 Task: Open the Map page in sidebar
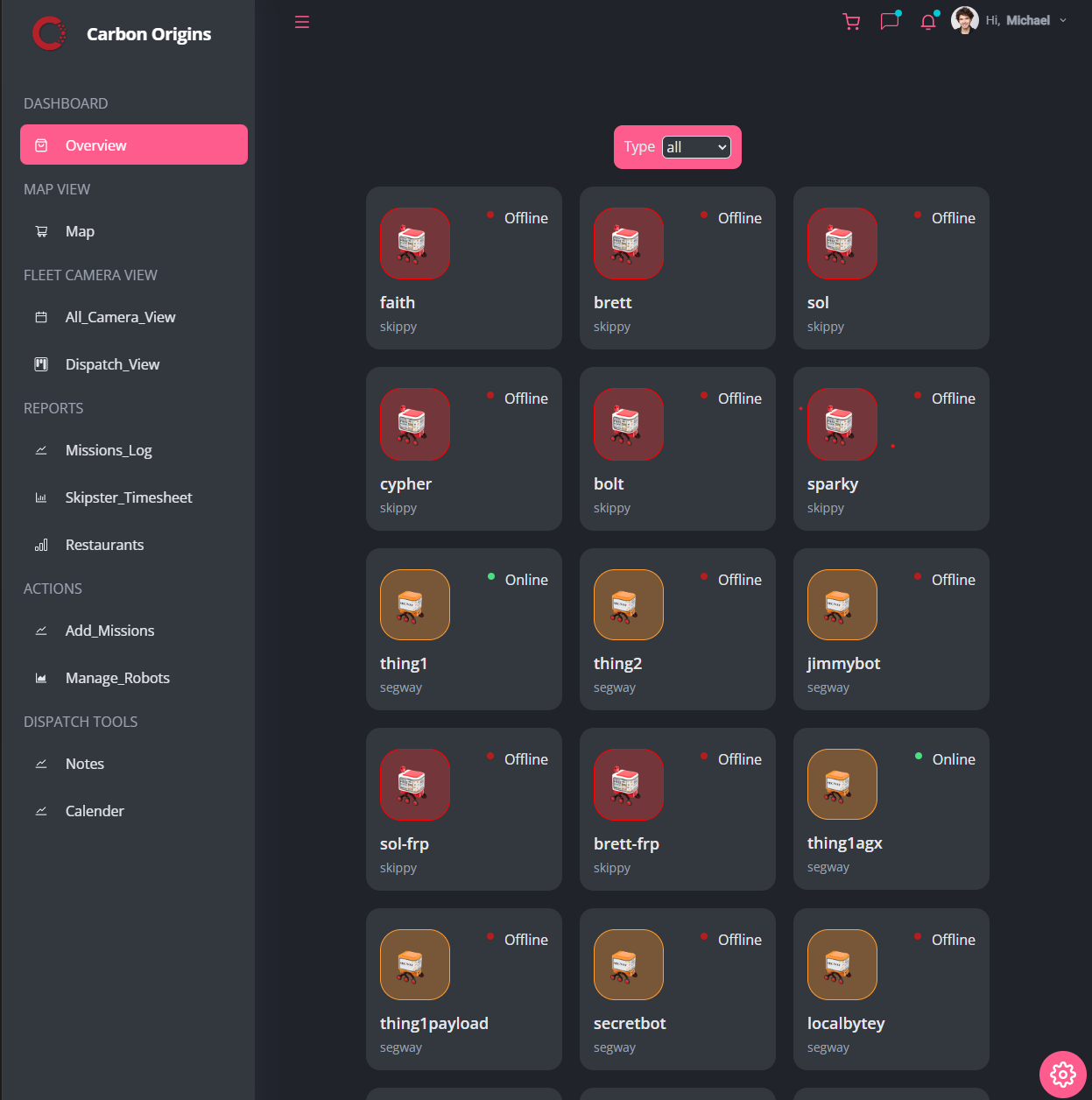[x=80, y=231]
